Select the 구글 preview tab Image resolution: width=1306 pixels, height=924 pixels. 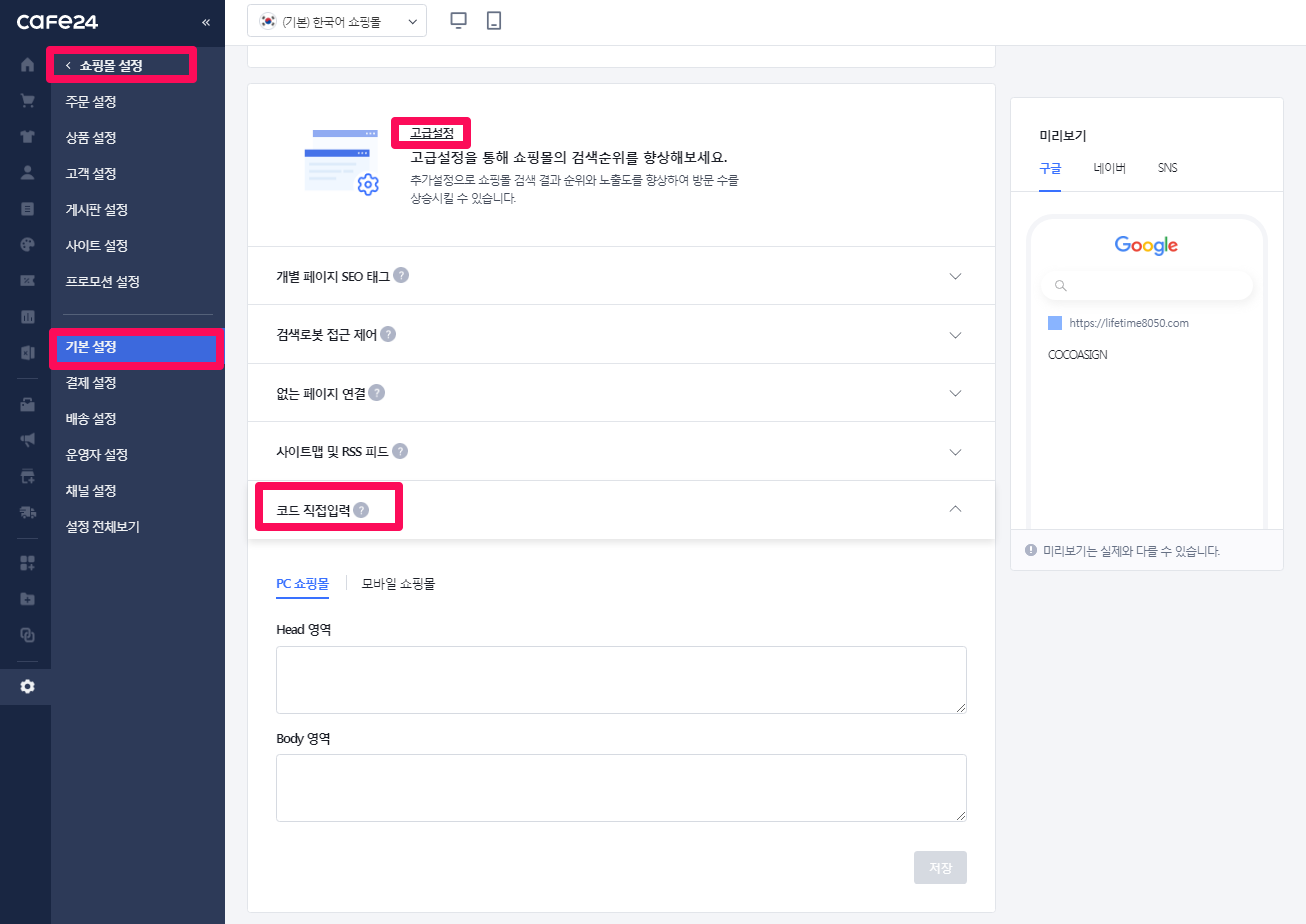[1050, 168]
